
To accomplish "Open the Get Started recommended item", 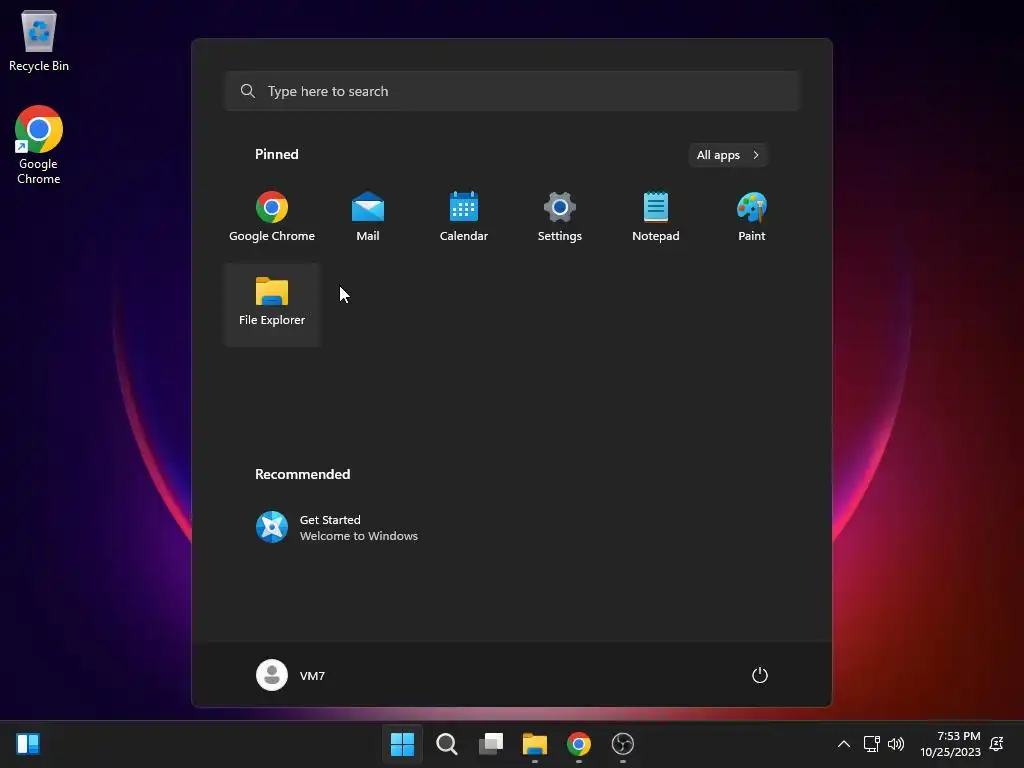I will coord(337,527).
